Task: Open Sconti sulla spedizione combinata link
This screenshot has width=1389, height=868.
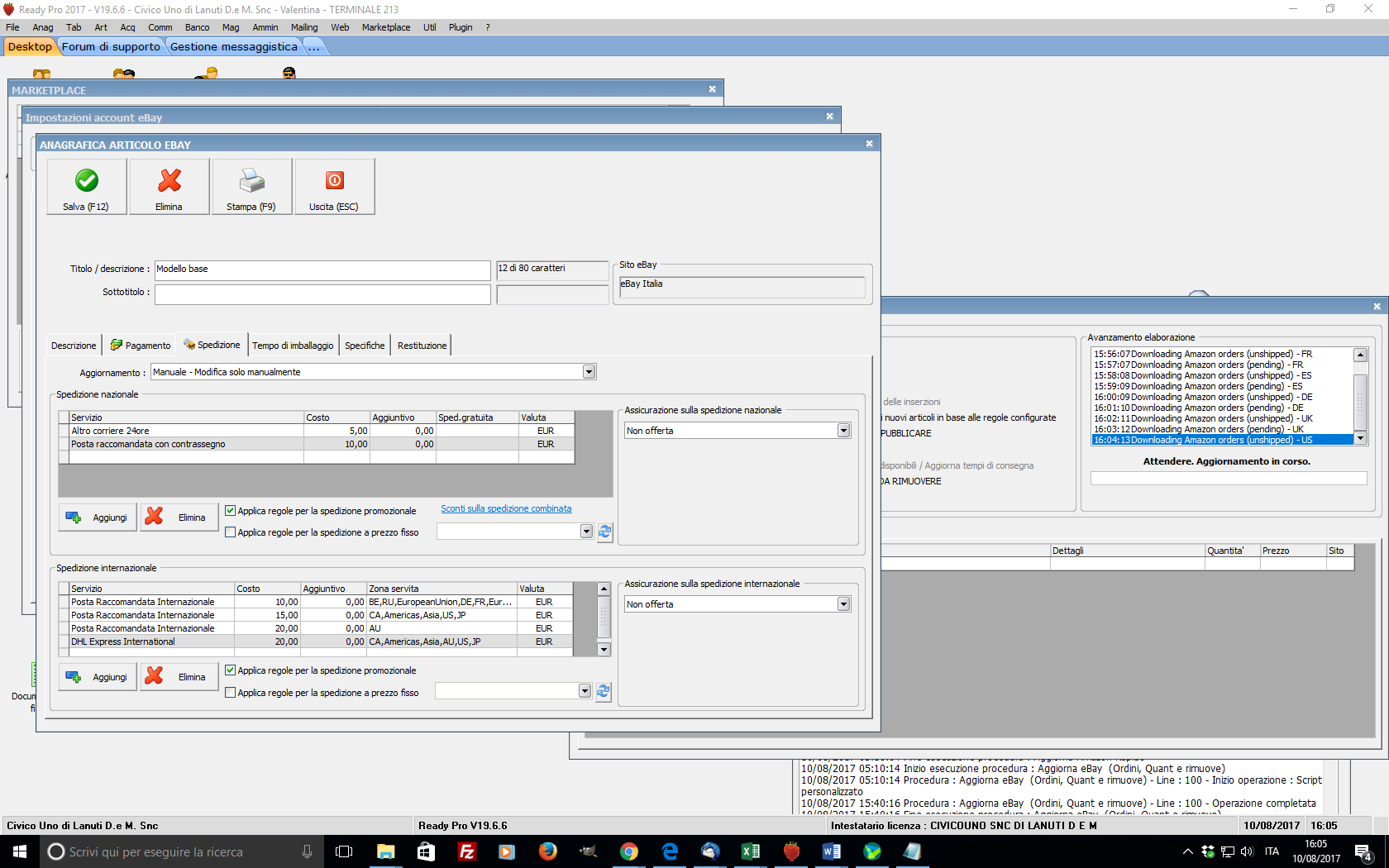Action: point(506,508)
